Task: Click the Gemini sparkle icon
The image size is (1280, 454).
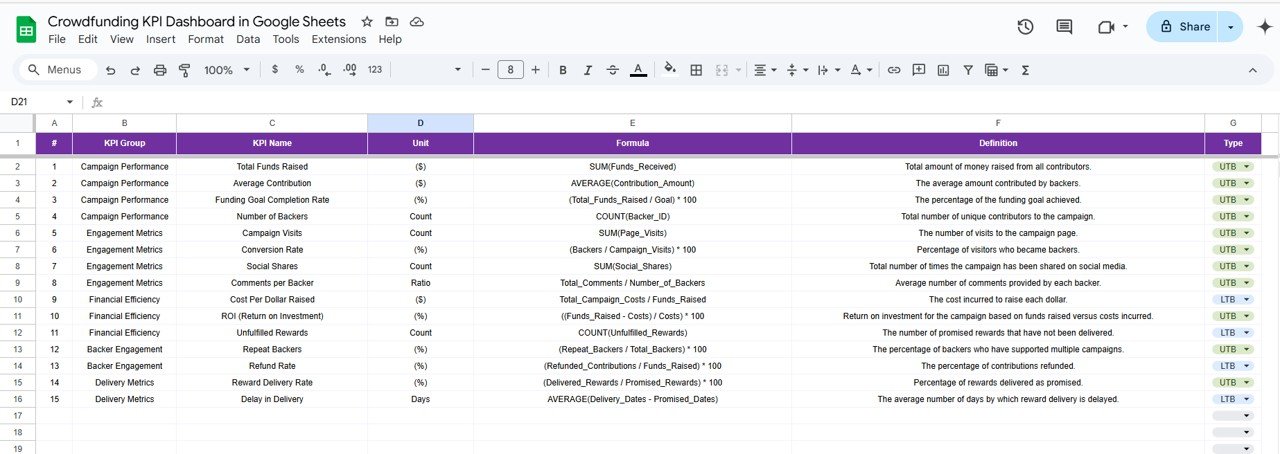Action: 1263,27
